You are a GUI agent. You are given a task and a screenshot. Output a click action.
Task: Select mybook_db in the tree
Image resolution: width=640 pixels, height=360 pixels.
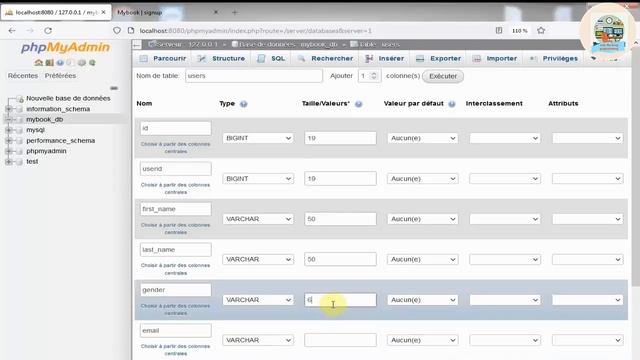click(x=44, y=119)
